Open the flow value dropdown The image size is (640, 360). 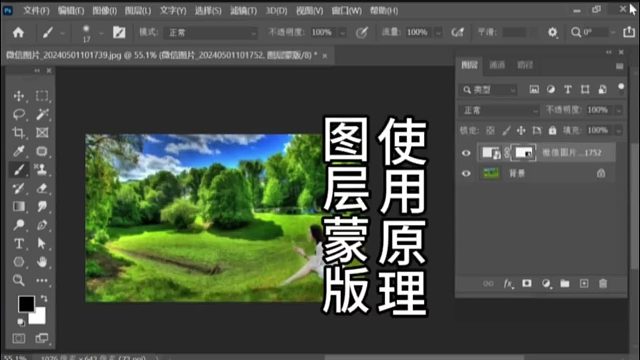click(x=438, y=33)
